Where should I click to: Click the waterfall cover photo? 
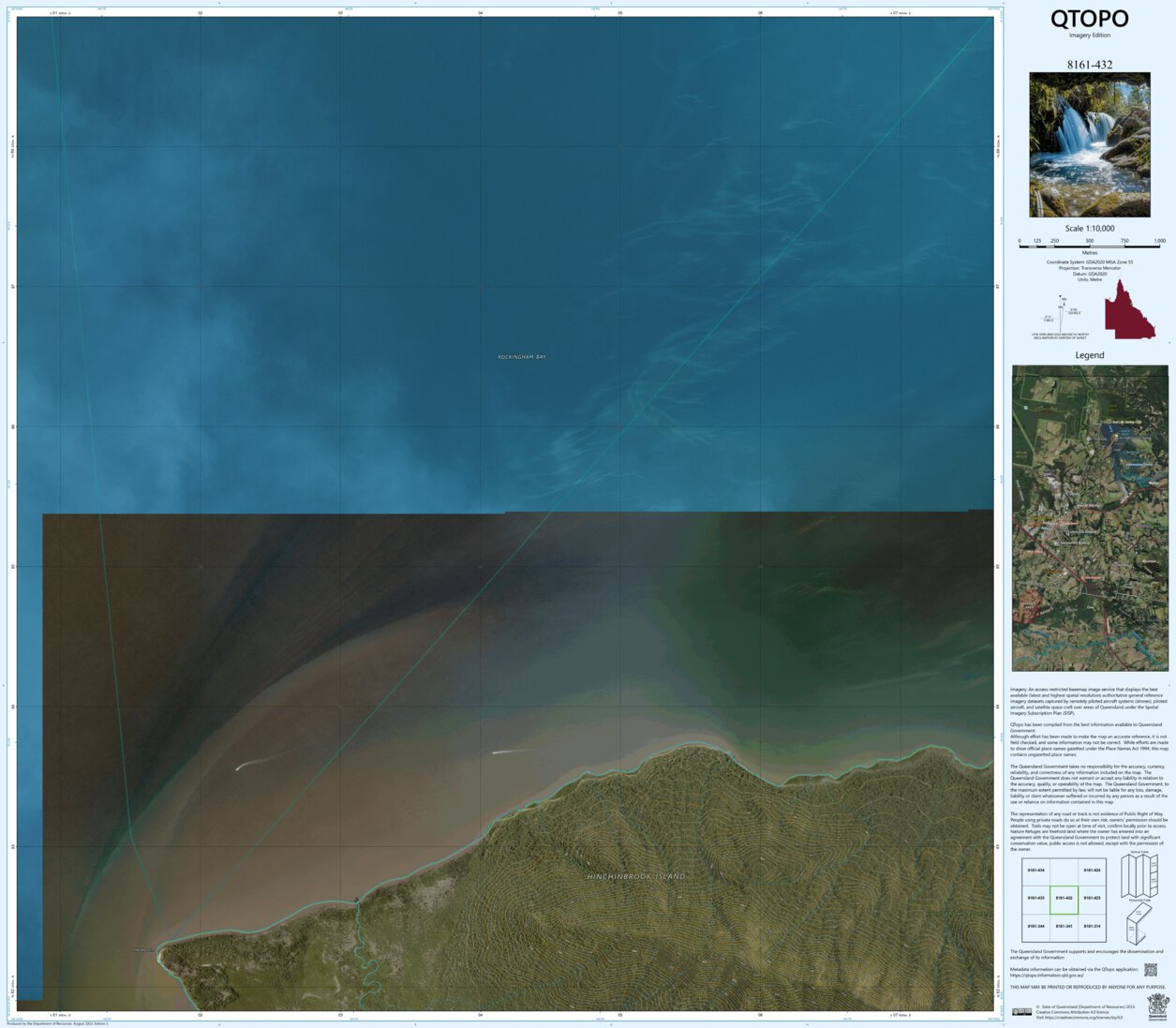point(1092,143)
